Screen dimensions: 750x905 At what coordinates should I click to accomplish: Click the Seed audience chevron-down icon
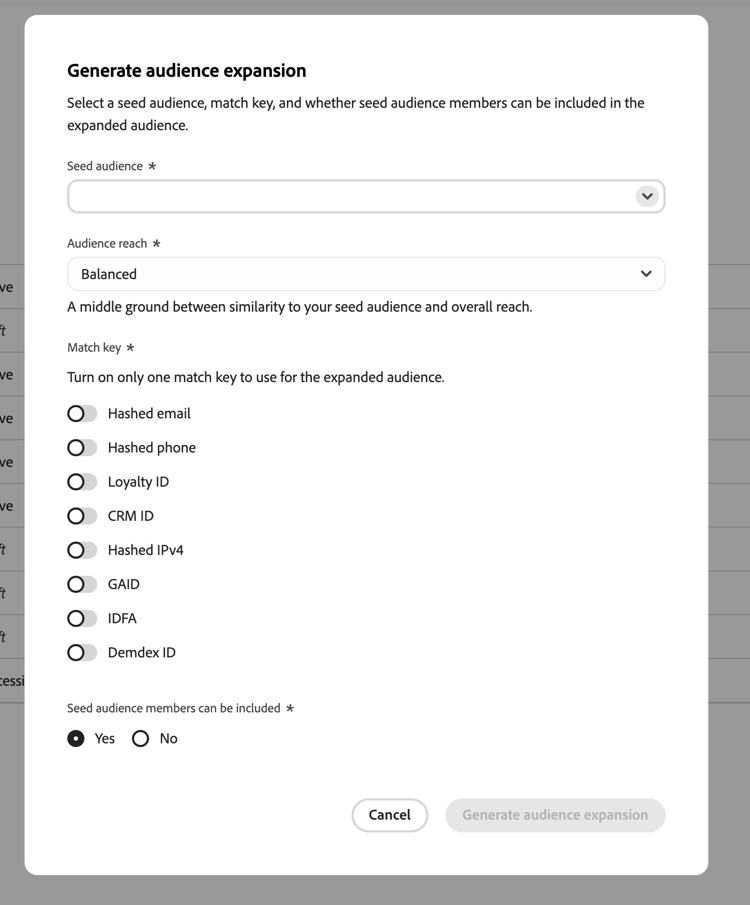point(647,196)
